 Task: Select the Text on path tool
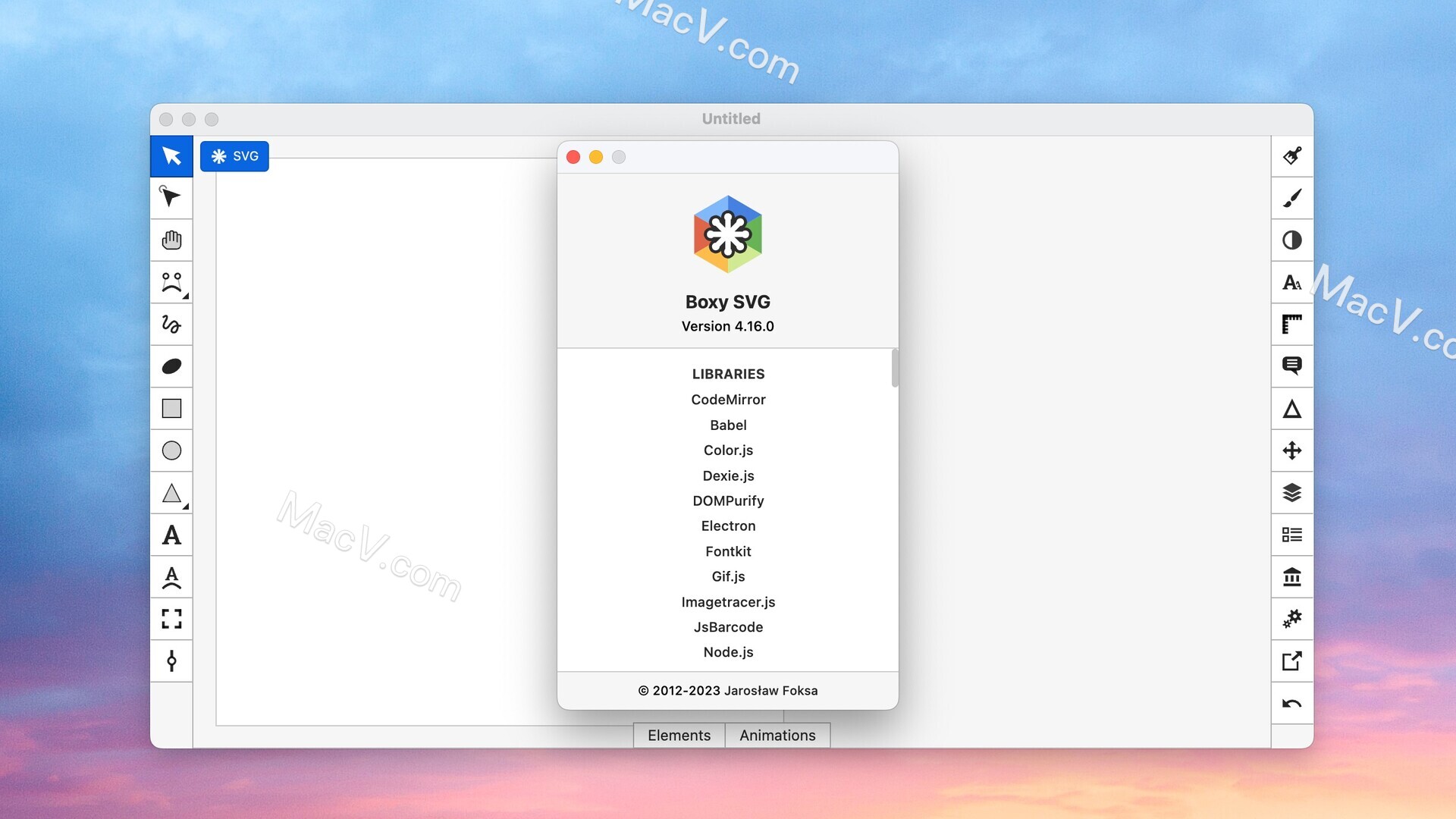pos(171,577)
